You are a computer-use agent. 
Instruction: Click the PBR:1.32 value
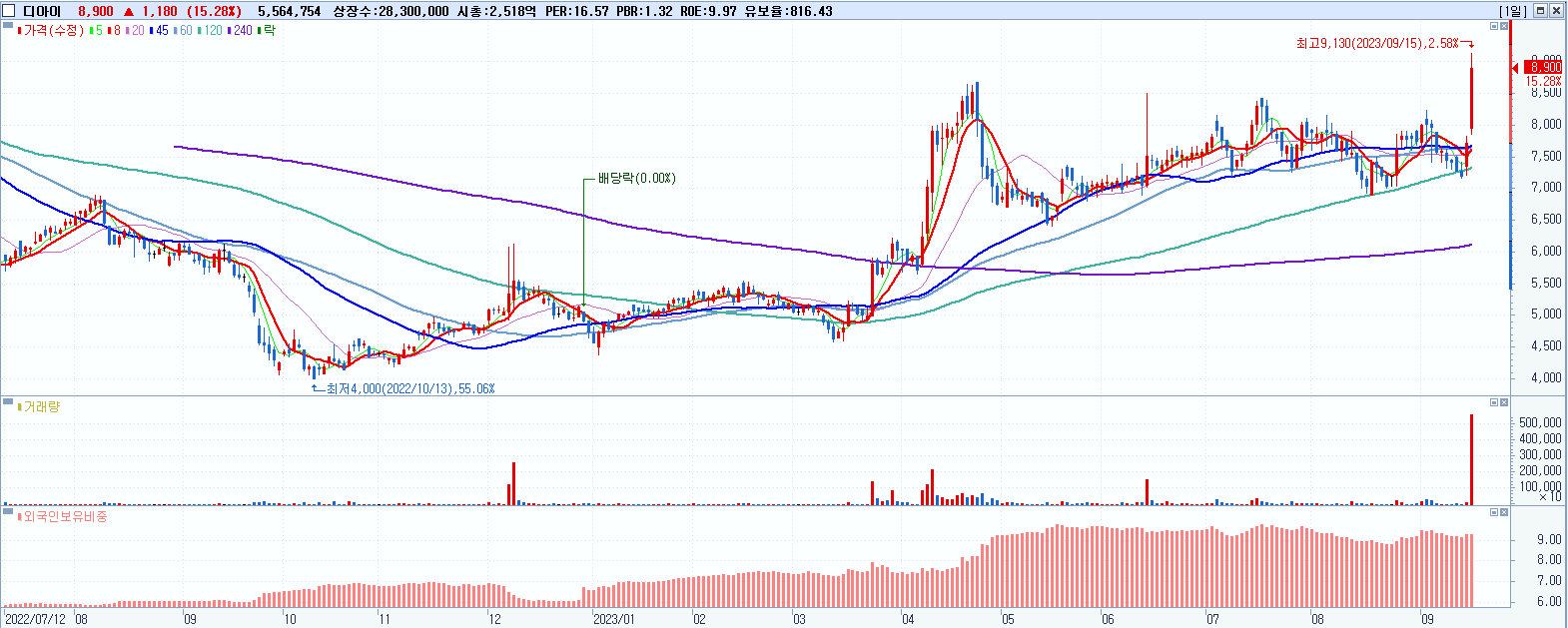coord(644,11)
